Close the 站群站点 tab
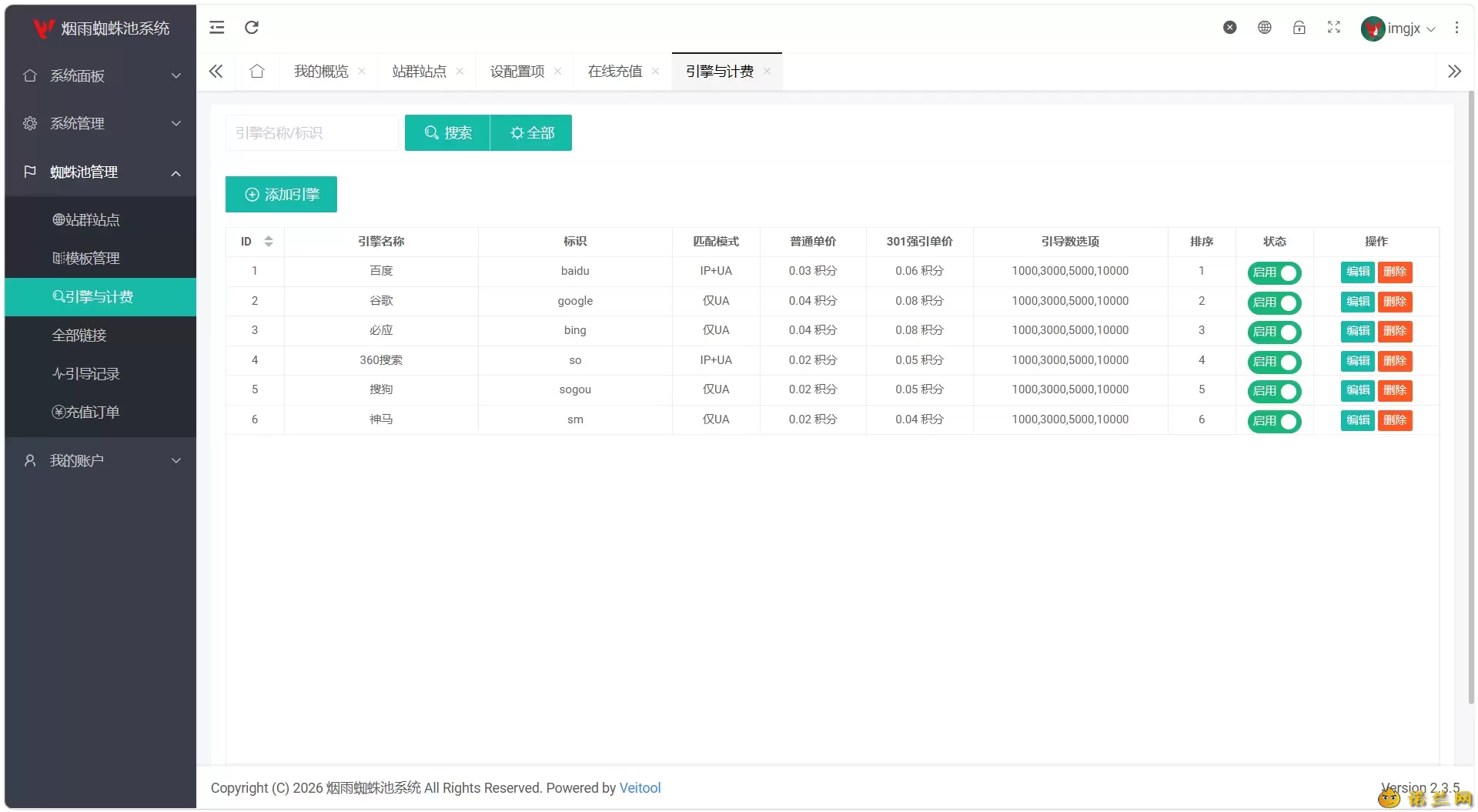 [460, 72]
